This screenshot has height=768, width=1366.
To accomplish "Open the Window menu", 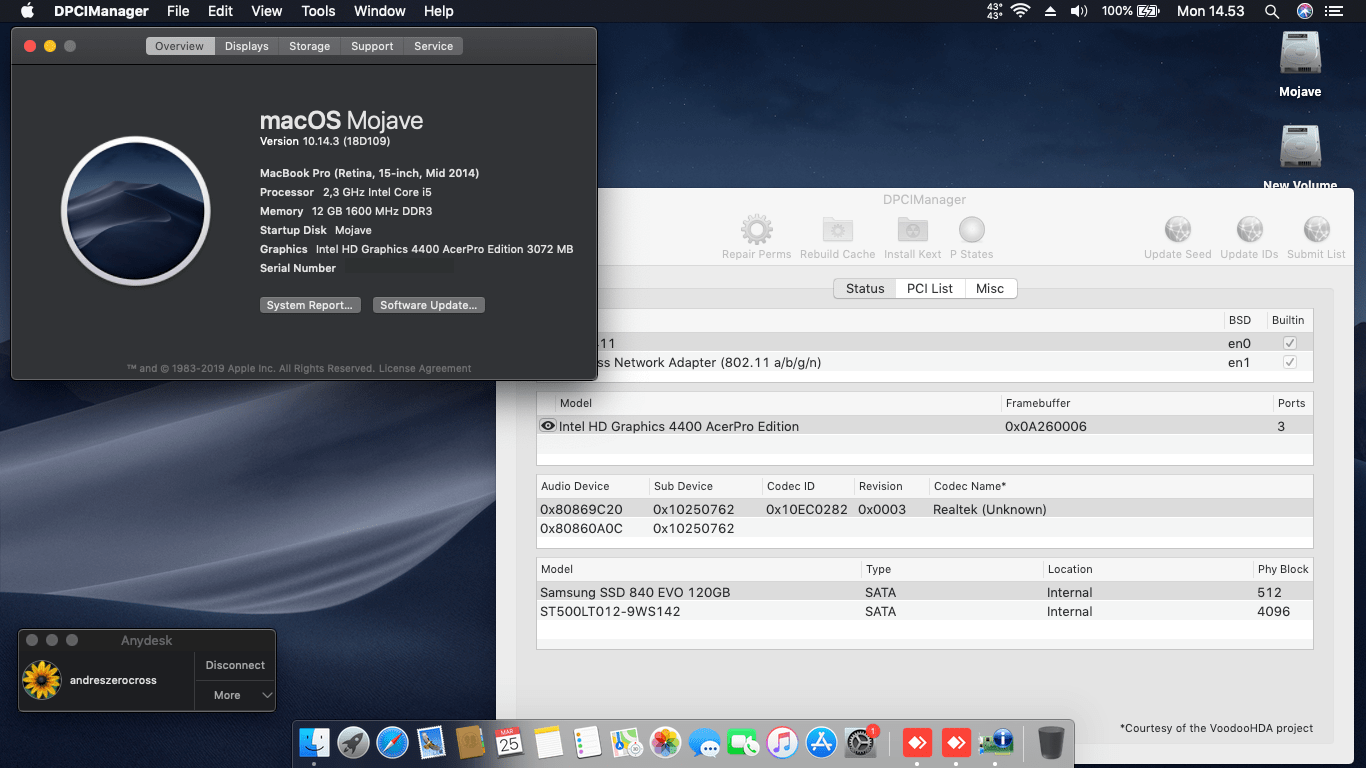I will [379, 11].
